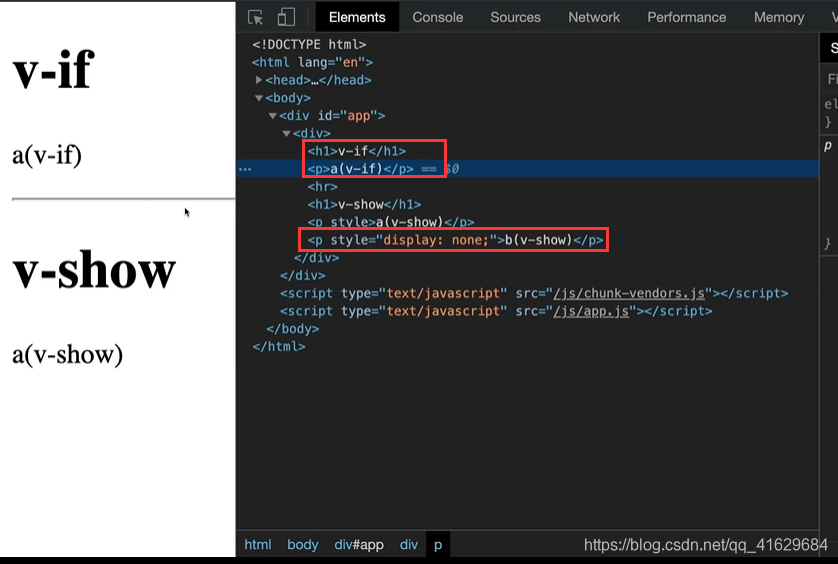This screenshot has height=564, width=838.
Task: Activate the inspect element picker icon
Action: [255, 17]
